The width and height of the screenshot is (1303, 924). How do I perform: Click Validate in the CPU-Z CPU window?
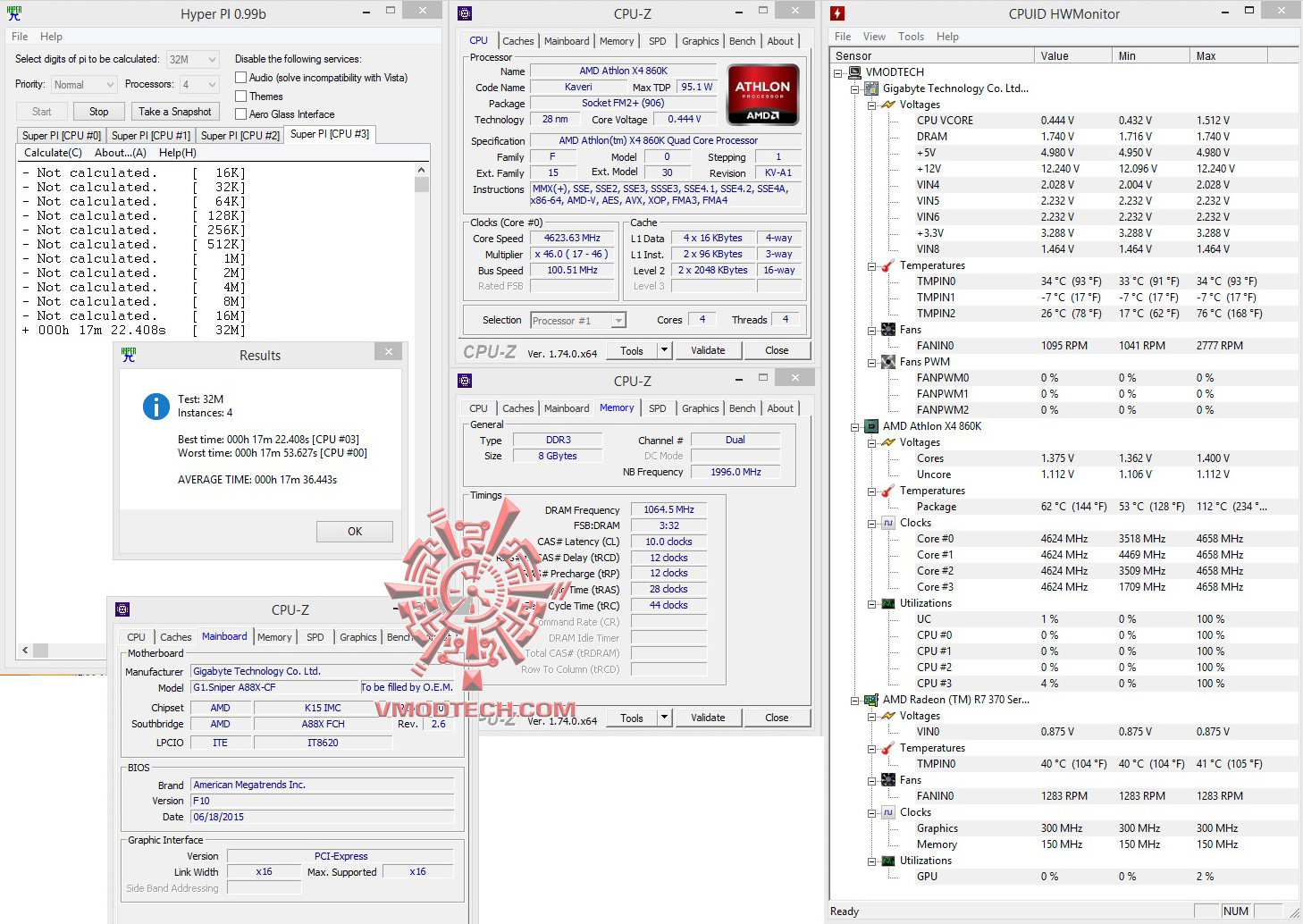tap(708, 350)
